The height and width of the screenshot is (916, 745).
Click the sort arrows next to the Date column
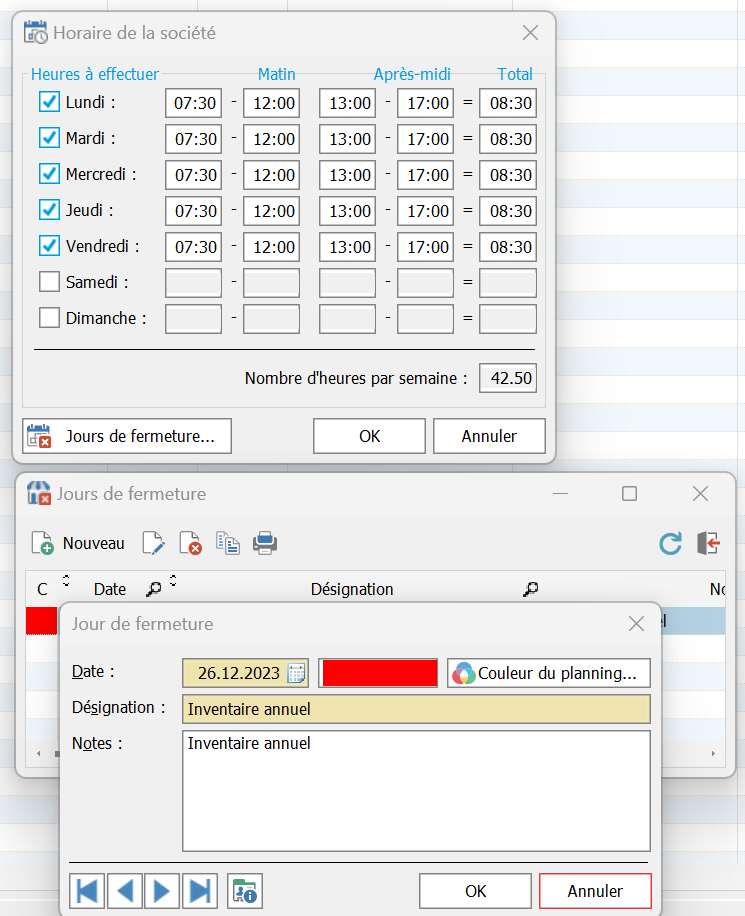(172, 582)
